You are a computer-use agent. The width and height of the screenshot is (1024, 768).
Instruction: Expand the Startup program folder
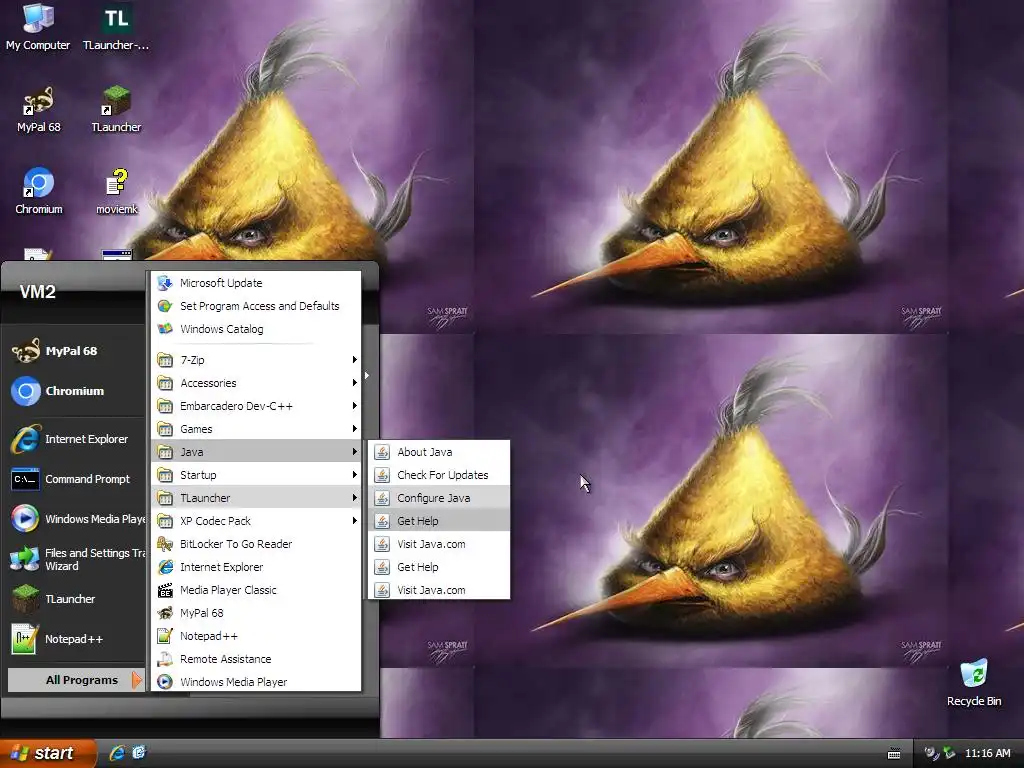click(256, 475)
